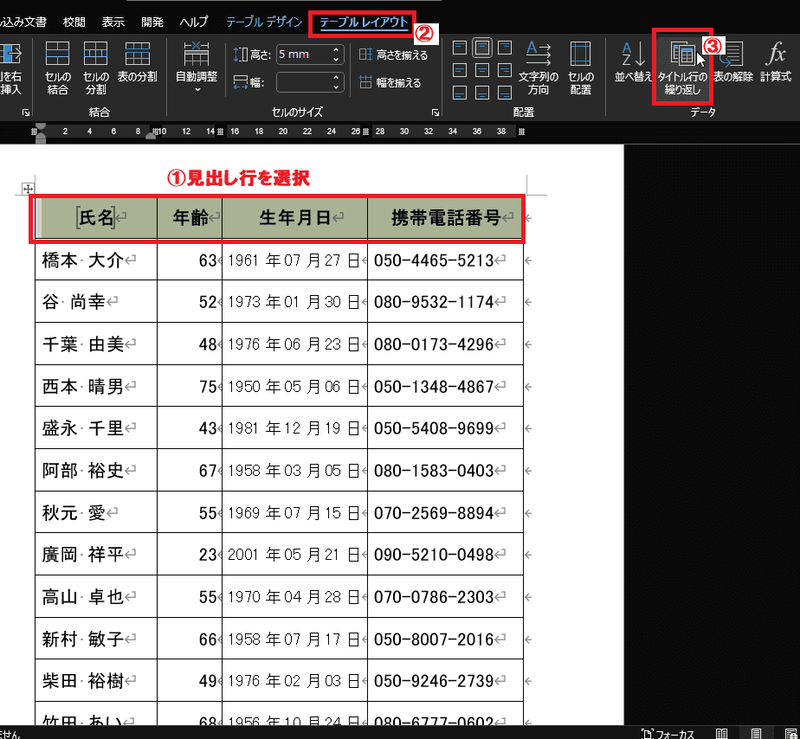Select align center cell alignment

[x=482, y=70]
